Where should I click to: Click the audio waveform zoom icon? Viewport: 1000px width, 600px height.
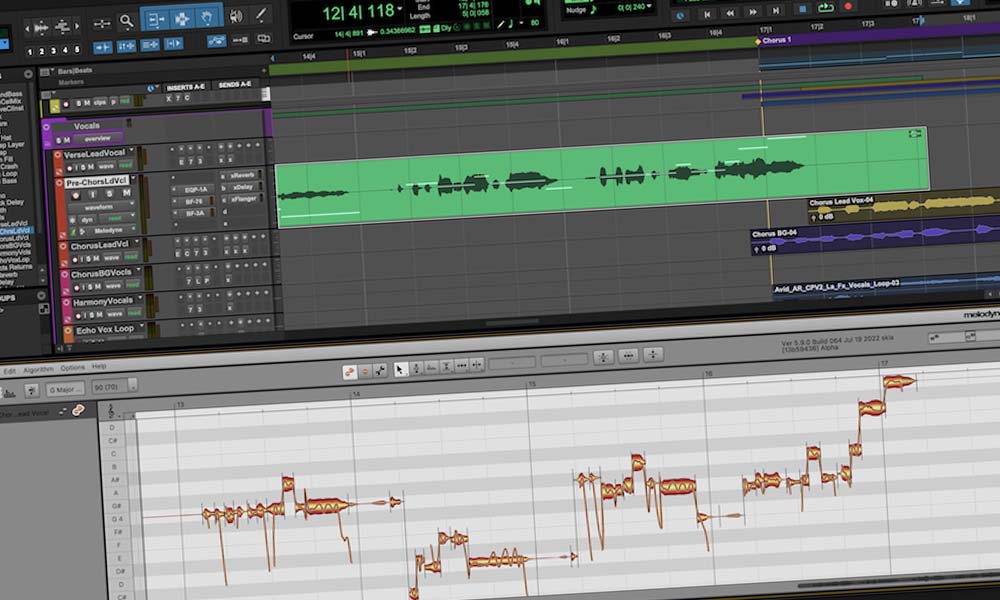[41, 27]
